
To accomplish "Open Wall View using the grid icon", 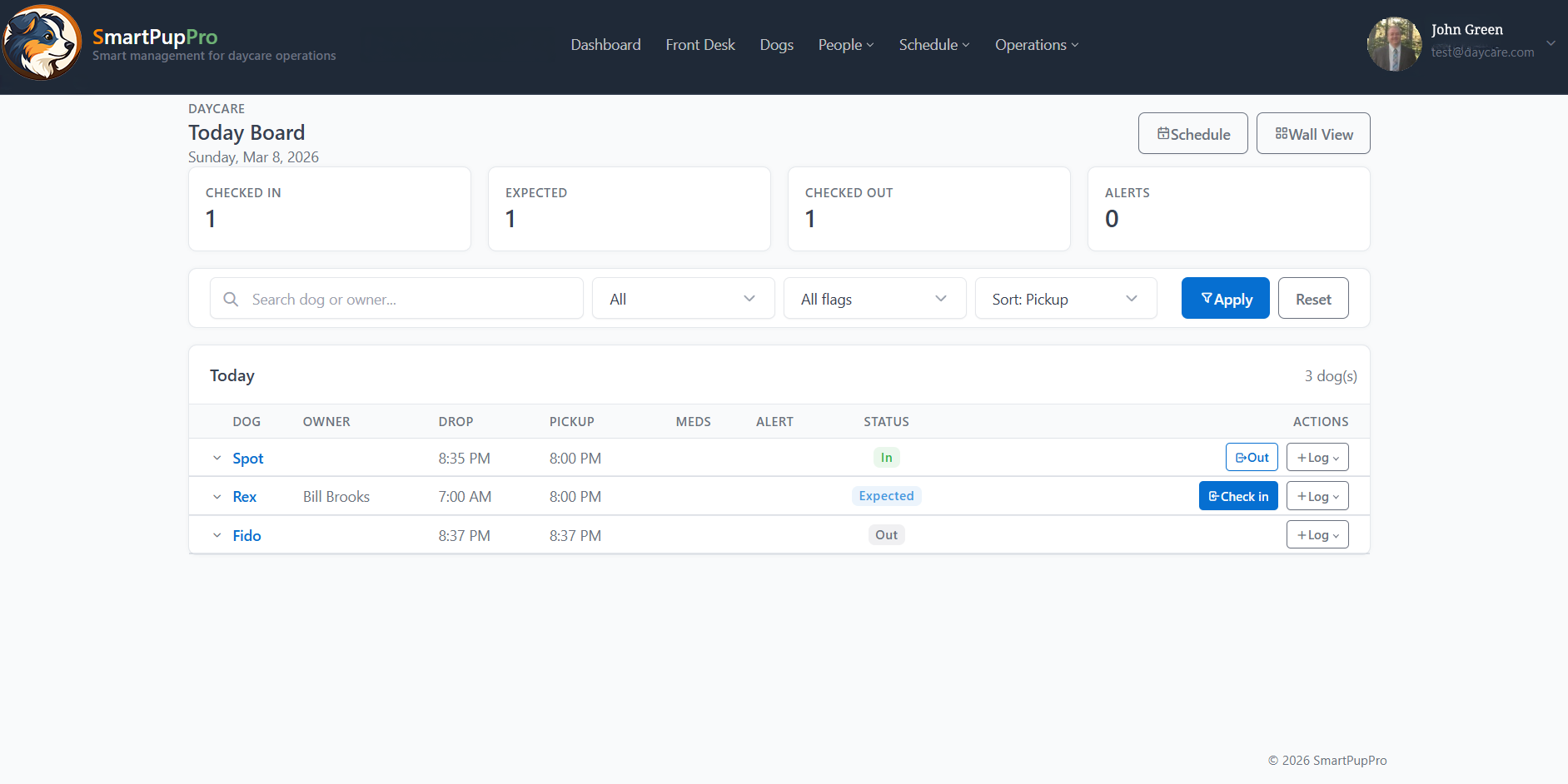I will [x=1282, y=133].
